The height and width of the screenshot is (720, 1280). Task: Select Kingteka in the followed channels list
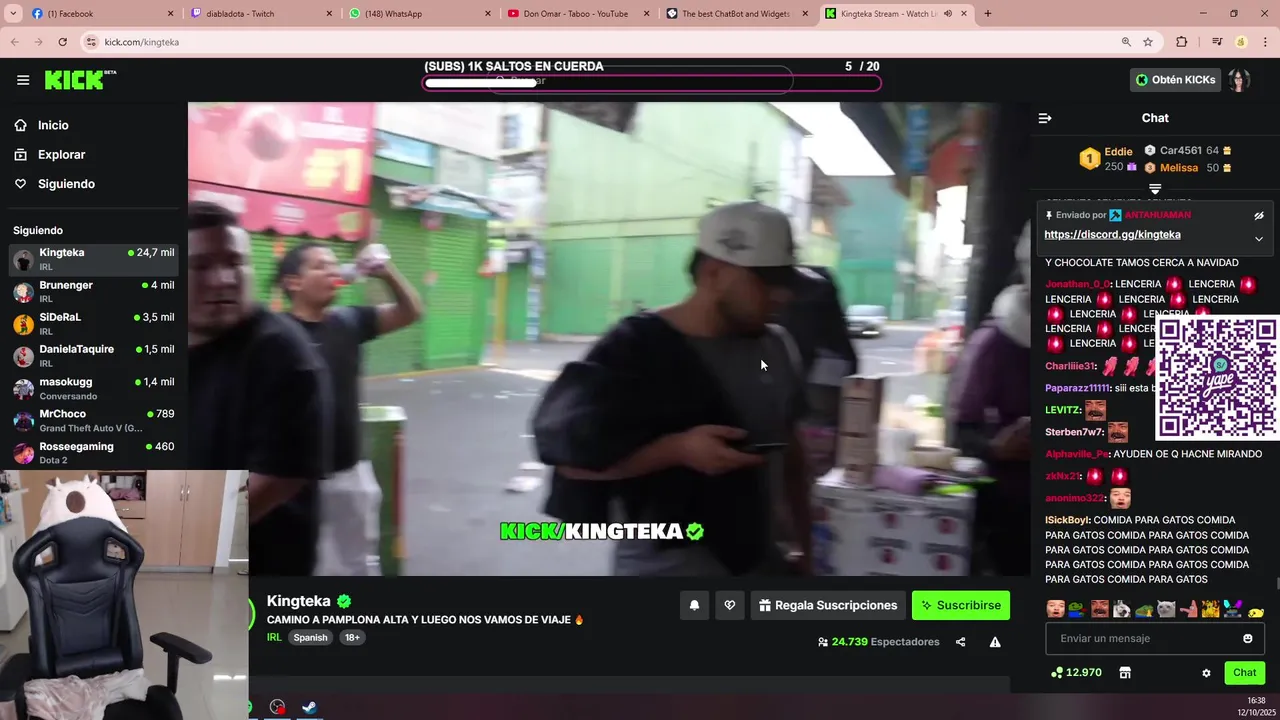tap(93, 259)
